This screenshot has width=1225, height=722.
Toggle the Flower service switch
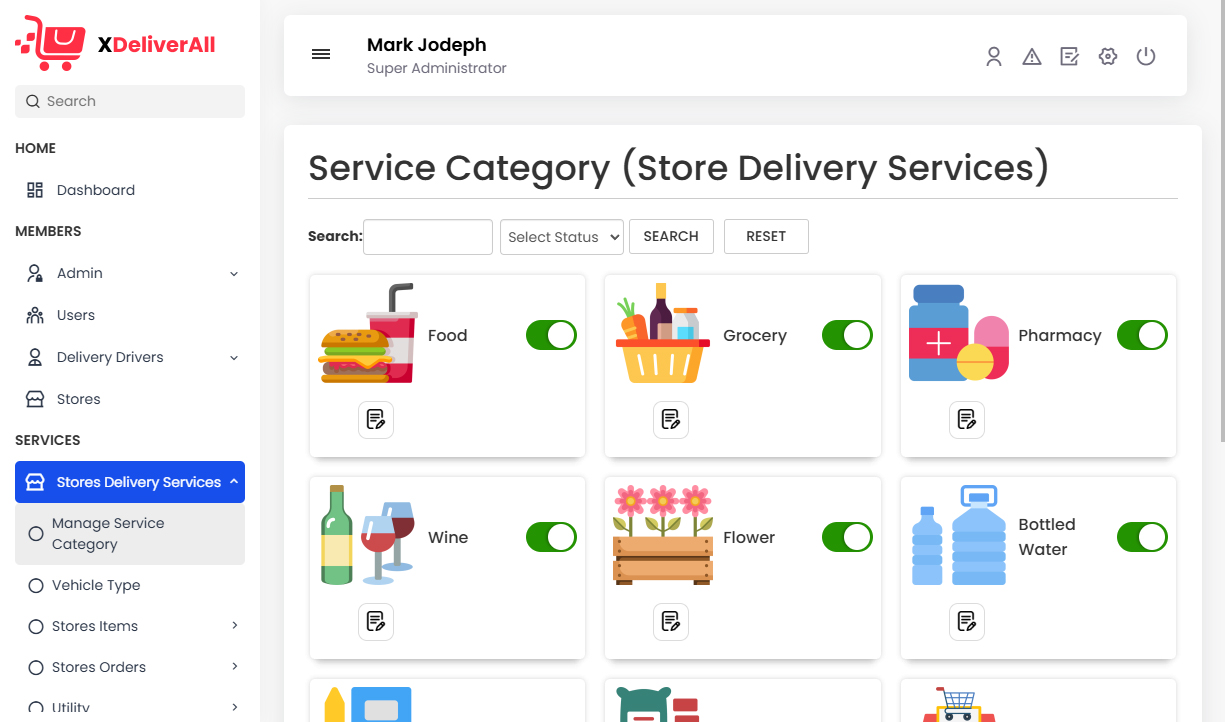tap(847, 537)
